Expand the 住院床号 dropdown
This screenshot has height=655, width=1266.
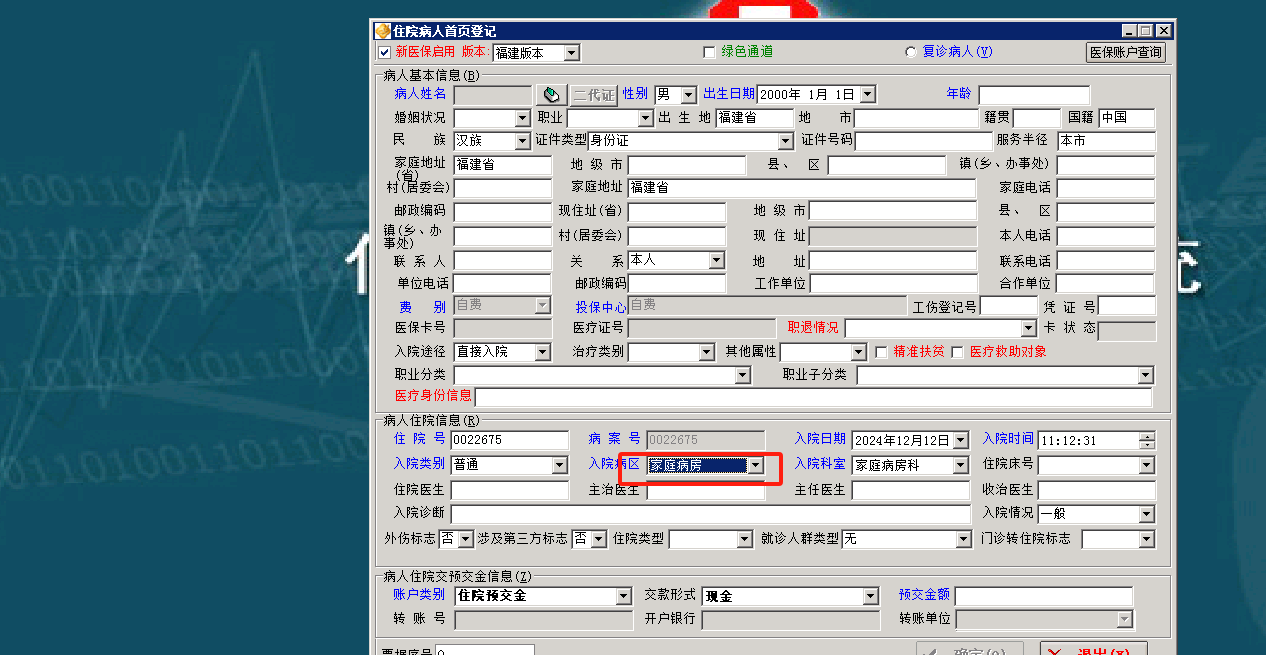pos(1146,465)
